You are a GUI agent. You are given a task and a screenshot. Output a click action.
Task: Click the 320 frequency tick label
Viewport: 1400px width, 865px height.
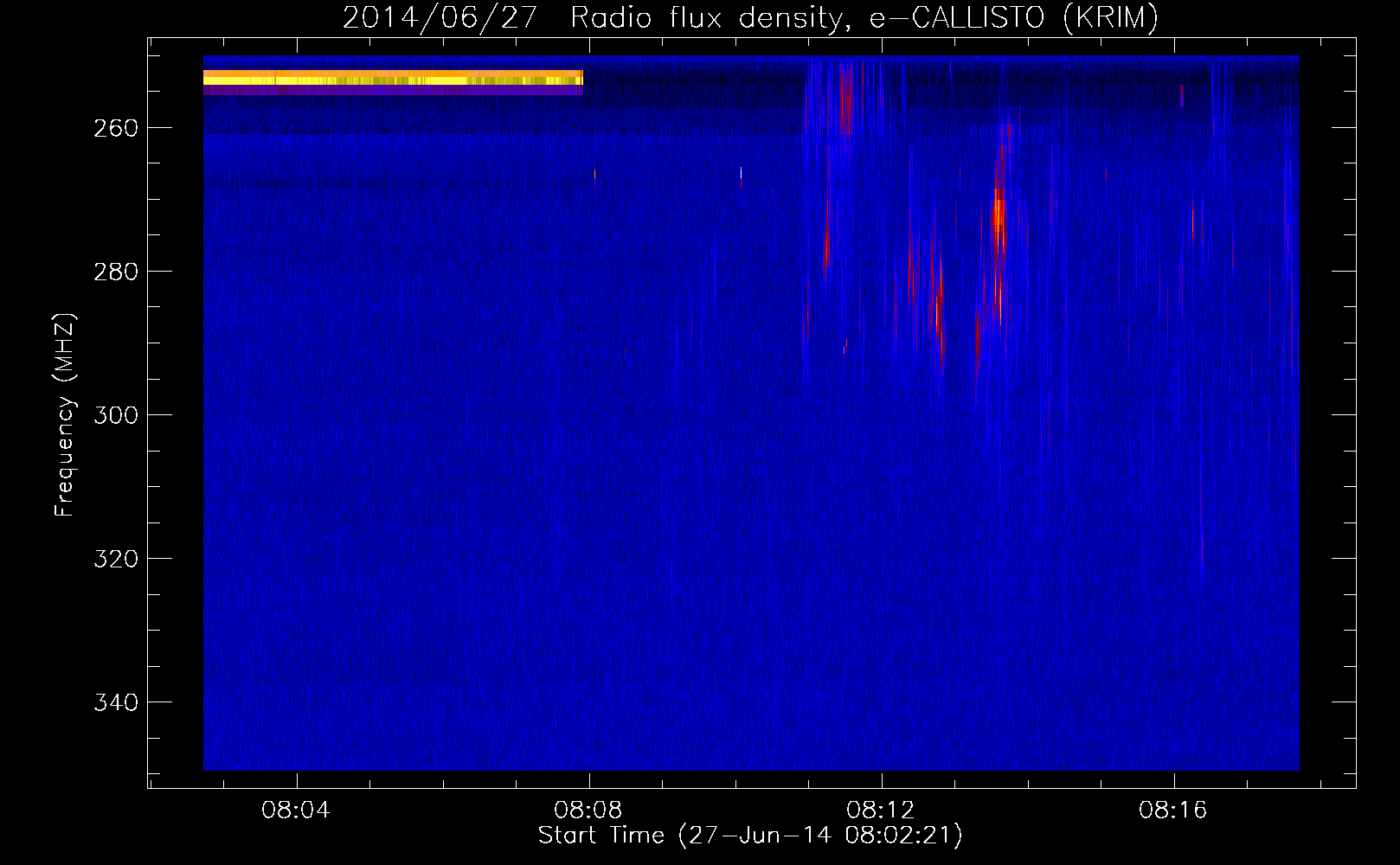coord(116,559)
